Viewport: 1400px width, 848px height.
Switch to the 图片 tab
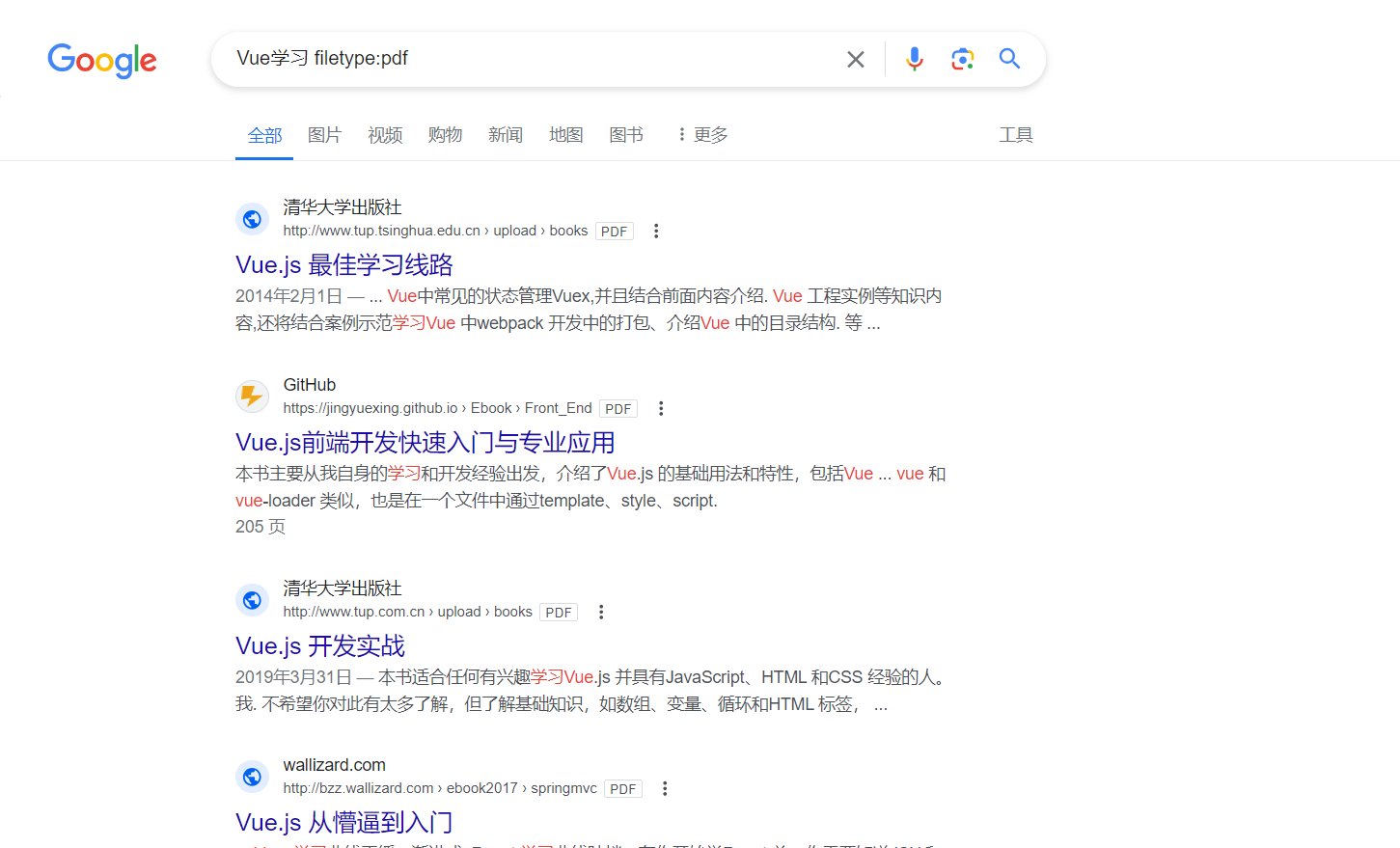click(324, 135)
